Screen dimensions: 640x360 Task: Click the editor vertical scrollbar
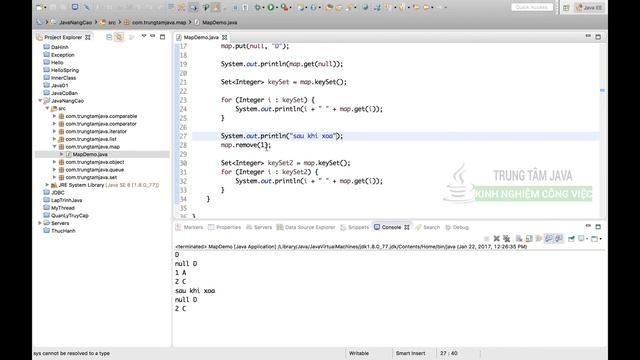click(x=602, y=131)
